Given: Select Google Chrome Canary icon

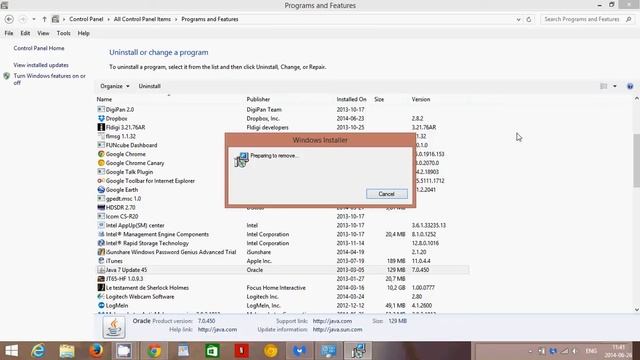Looking at the screenshot, I should (101, 163).
